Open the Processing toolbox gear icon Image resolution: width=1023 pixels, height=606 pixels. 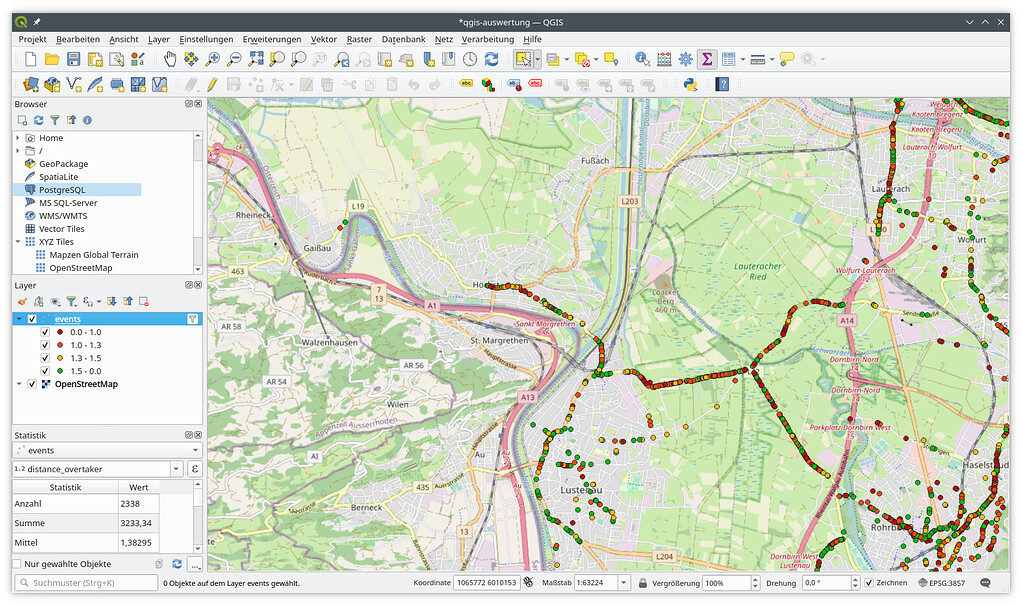pyautogui.click(x=686, y=58)
